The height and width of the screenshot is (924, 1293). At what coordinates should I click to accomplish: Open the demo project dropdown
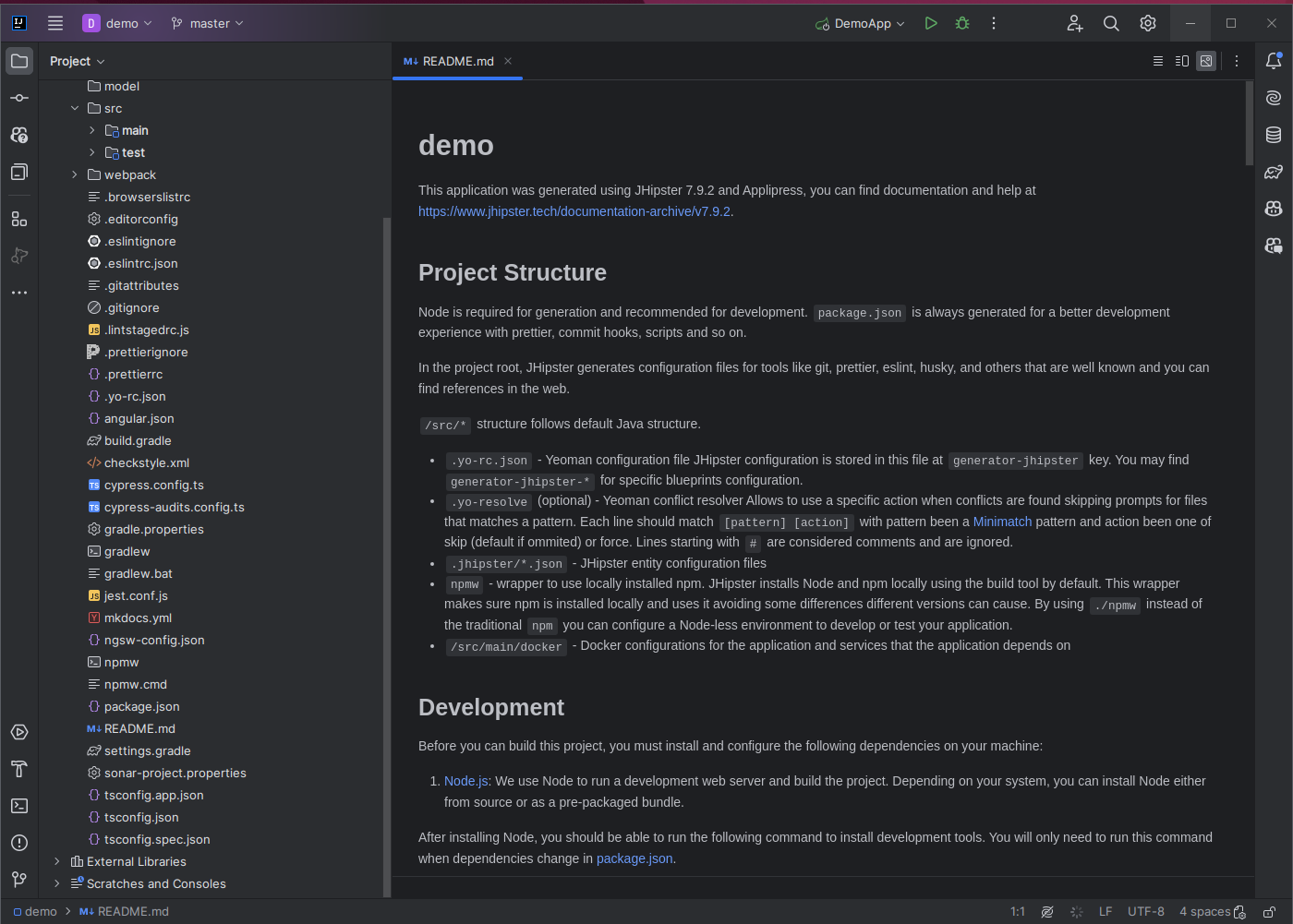point(117,23)
